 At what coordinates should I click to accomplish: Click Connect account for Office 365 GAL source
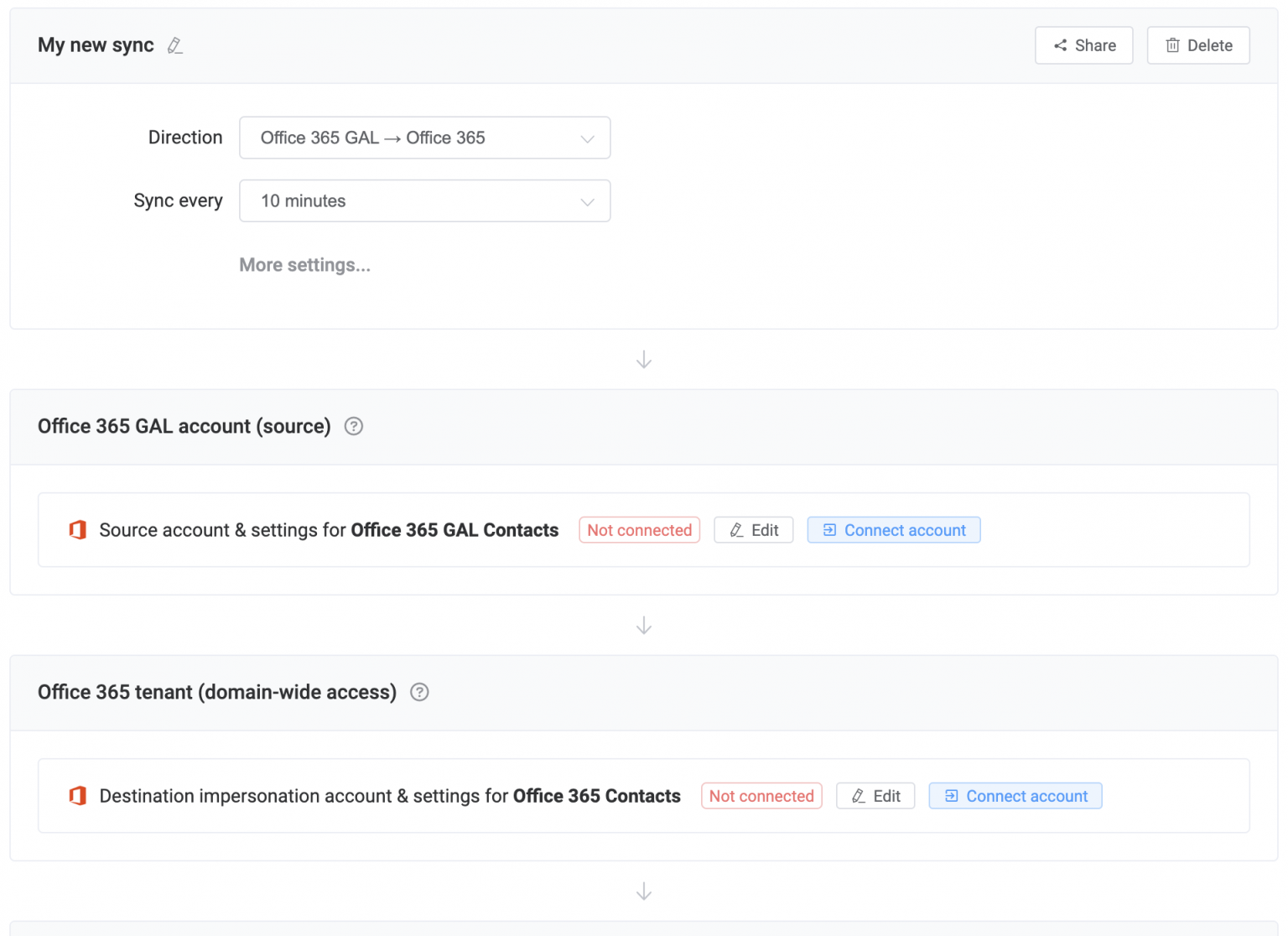click(894, 530)
